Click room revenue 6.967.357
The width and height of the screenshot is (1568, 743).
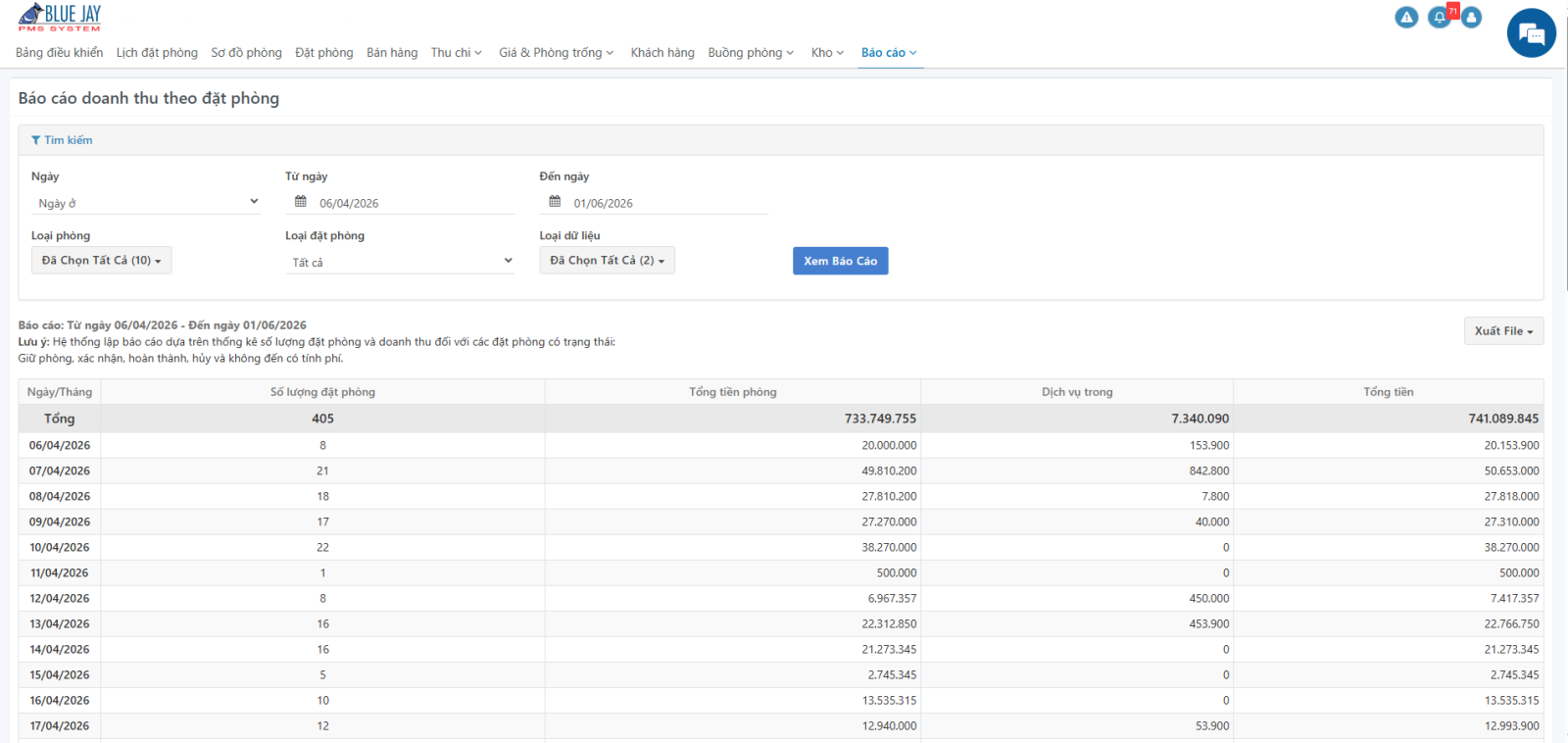click(892, 598)
